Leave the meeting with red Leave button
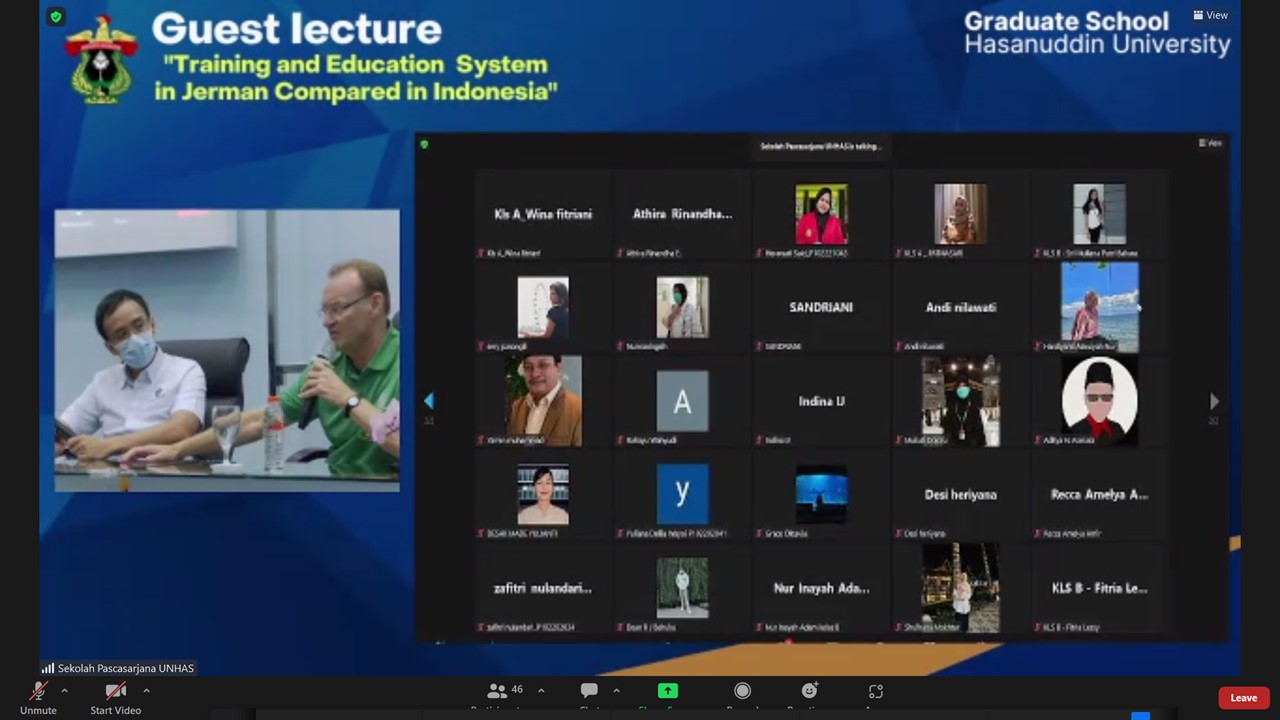 coord(1244,698)
